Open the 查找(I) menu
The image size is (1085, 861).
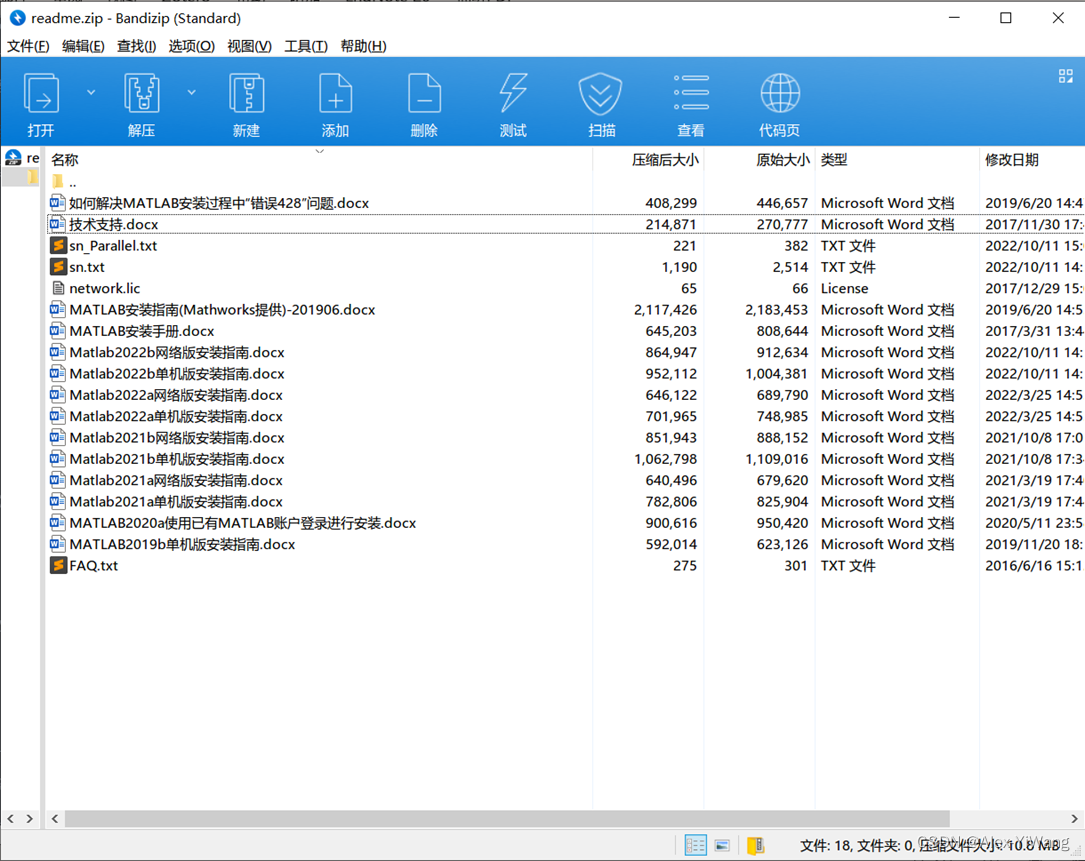coord(136,46)
